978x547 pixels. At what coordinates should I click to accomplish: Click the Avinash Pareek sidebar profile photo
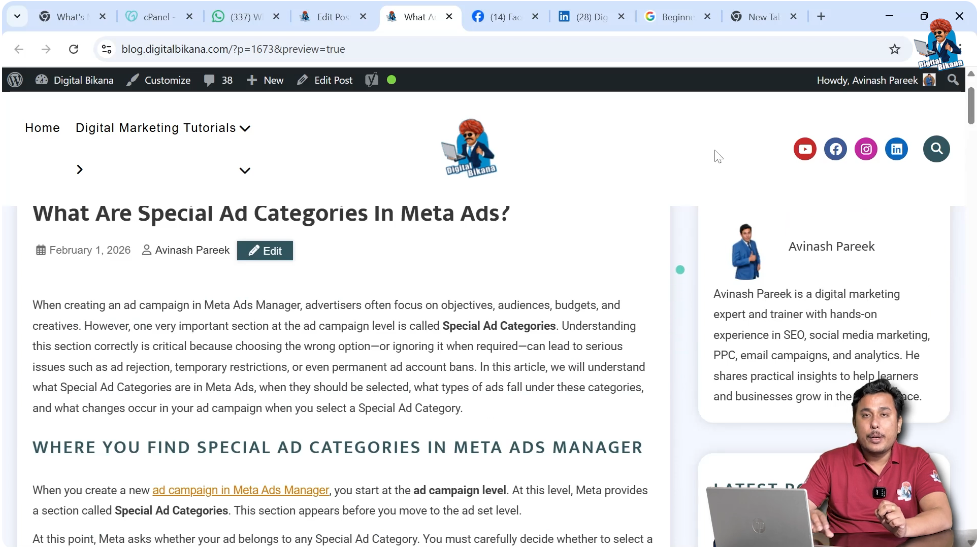tap(747, 252)
